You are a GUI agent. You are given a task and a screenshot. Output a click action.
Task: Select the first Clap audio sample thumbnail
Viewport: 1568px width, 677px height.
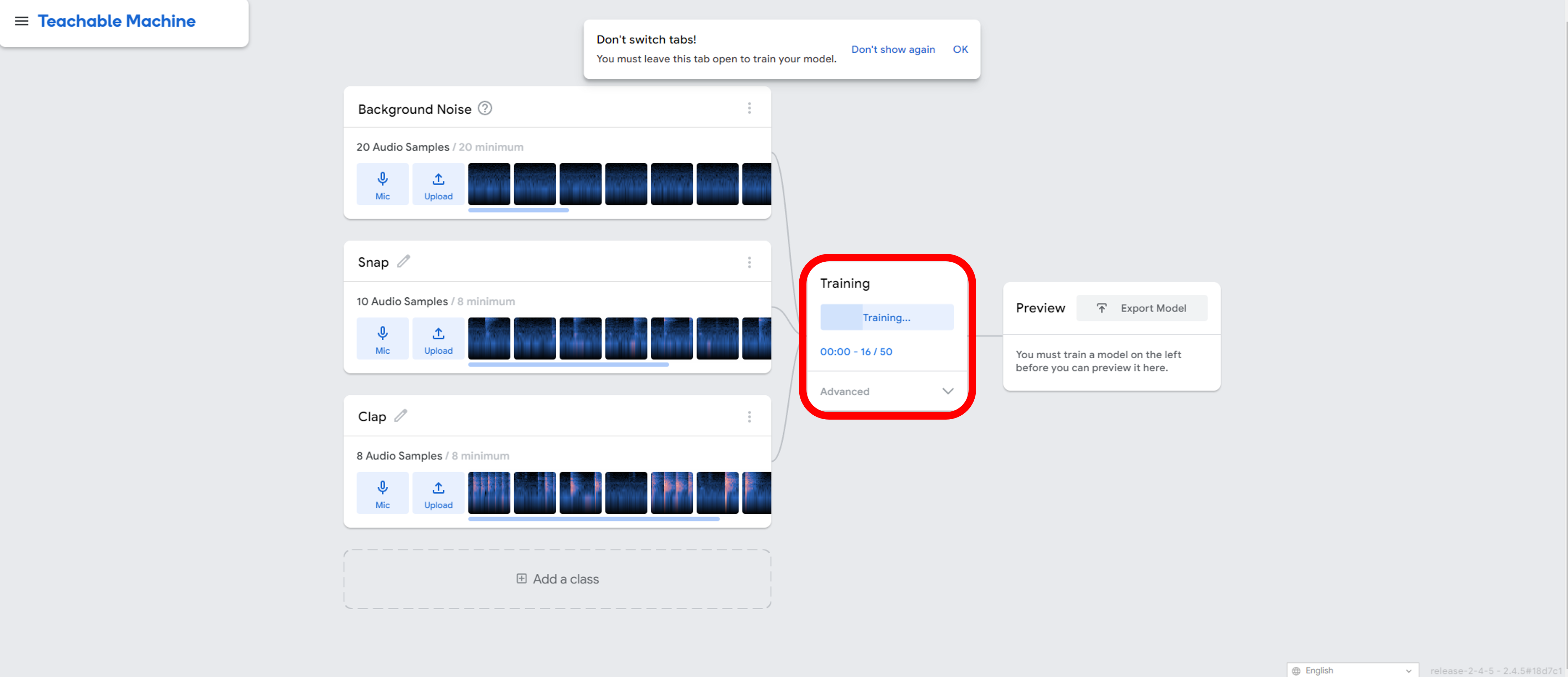coord(489,493)
